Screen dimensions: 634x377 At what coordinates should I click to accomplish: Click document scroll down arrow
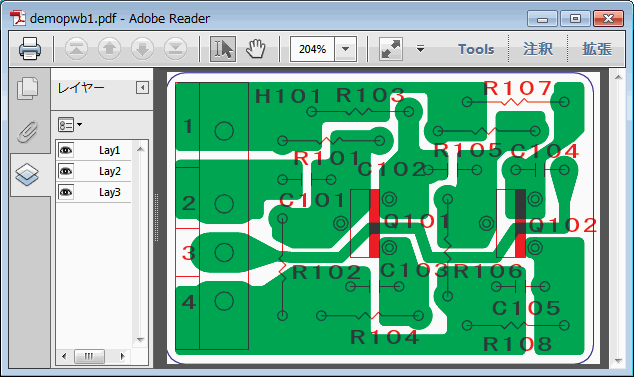(x=618, y=360)
